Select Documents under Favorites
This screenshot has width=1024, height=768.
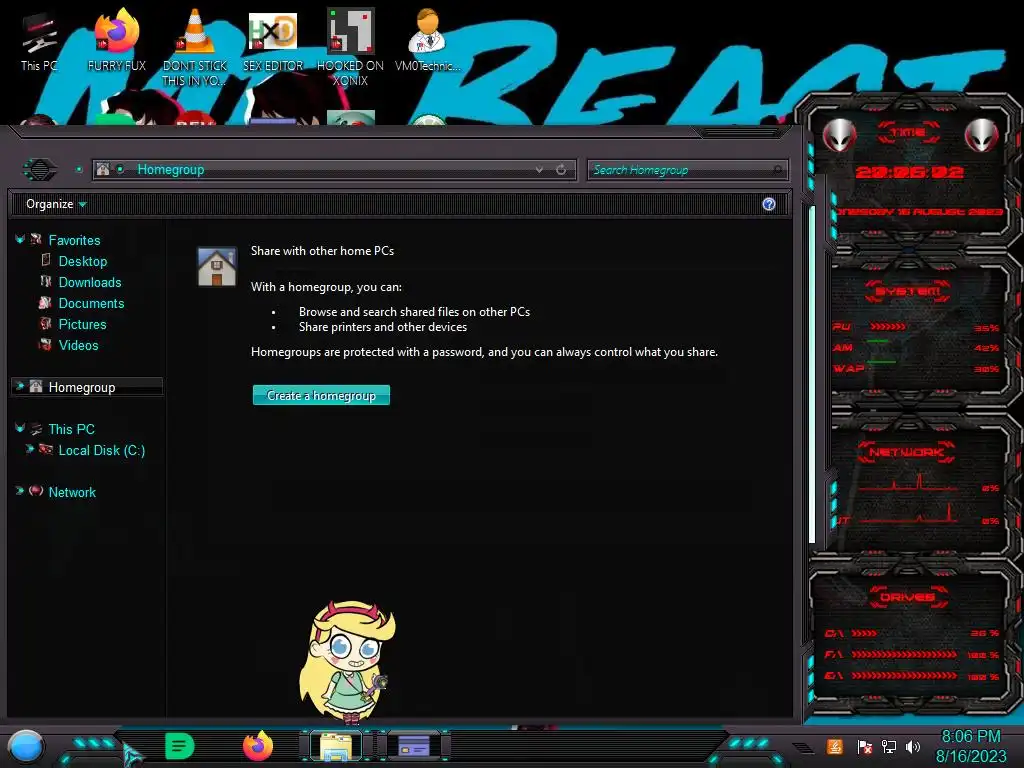pyautogui.click(x=91, y=303)
